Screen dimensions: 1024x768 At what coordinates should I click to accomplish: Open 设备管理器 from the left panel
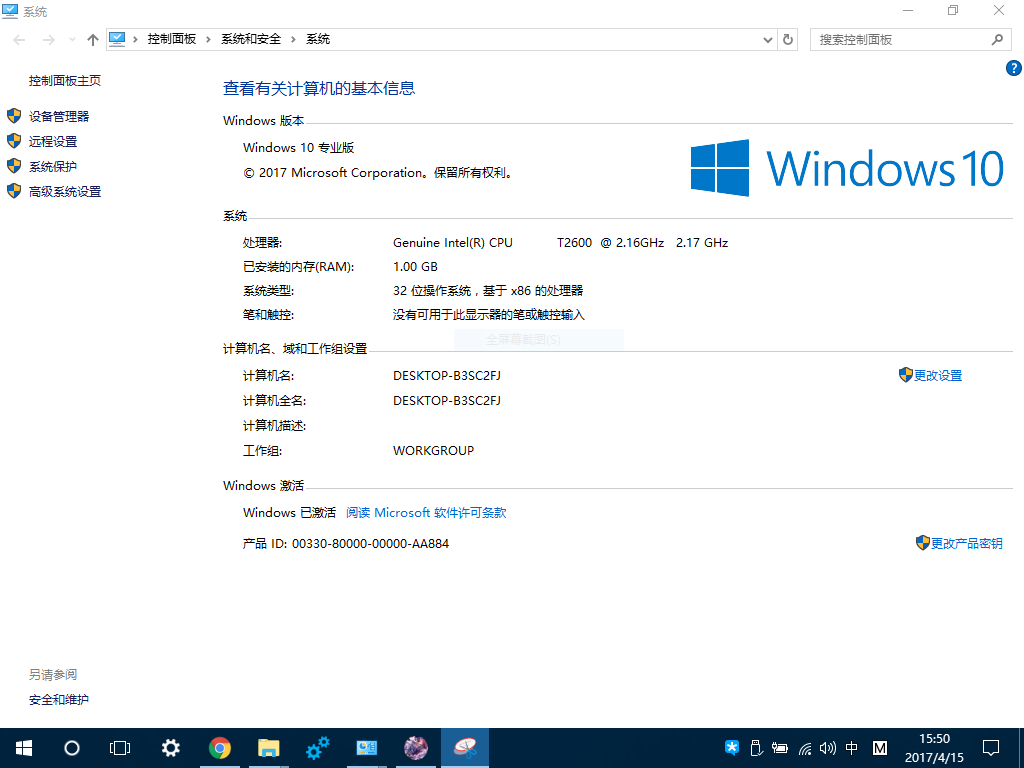59,117
